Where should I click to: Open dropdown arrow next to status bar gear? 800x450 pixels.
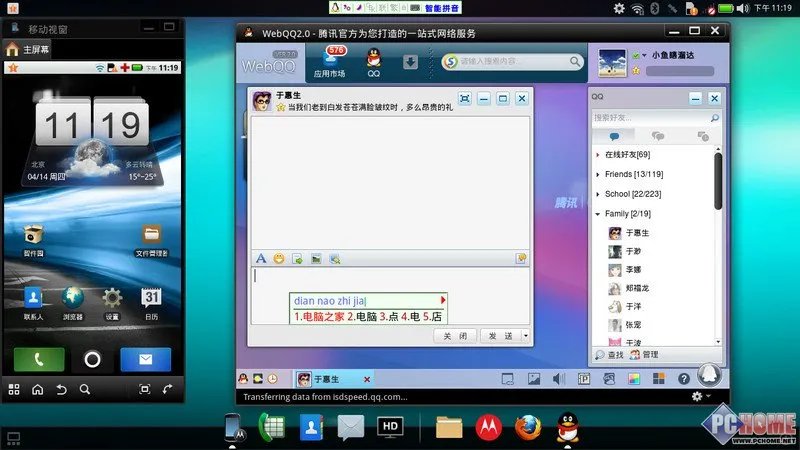pos(706,396)
